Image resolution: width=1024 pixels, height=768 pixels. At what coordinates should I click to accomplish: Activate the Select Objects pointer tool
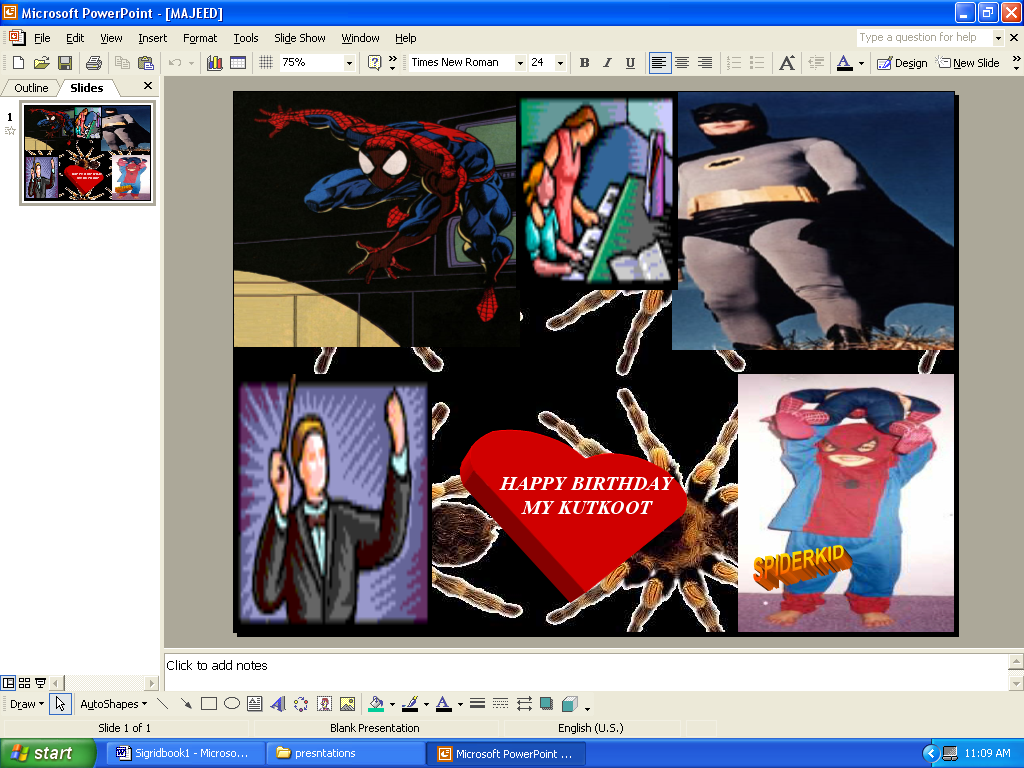point(60,703)
